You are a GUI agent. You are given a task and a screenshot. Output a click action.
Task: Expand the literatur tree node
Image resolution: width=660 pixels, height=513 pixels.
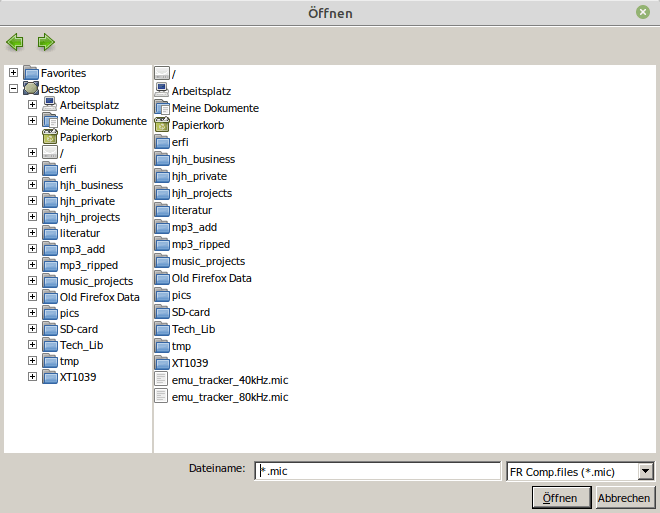tap(32, 233)
